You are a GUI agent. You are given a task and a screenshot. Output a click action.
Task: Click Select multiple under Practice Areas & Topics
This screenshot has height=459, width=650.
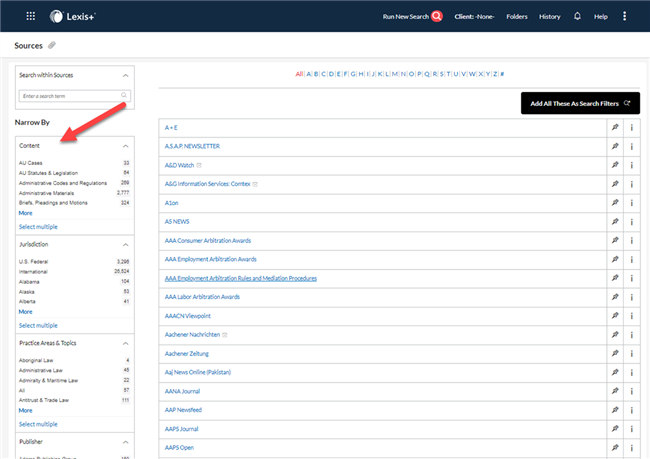38,424
